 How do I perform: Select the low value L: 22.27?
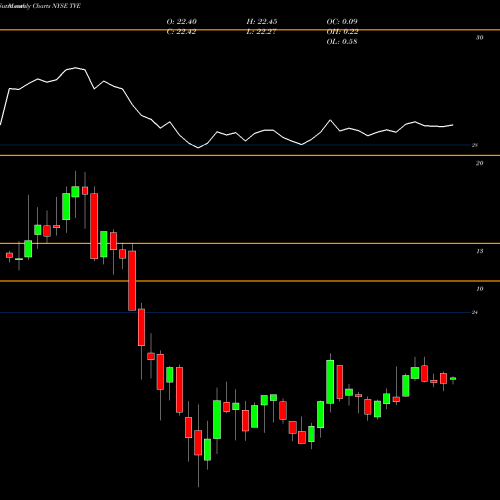pyautogui.click(x=261, y=32)
